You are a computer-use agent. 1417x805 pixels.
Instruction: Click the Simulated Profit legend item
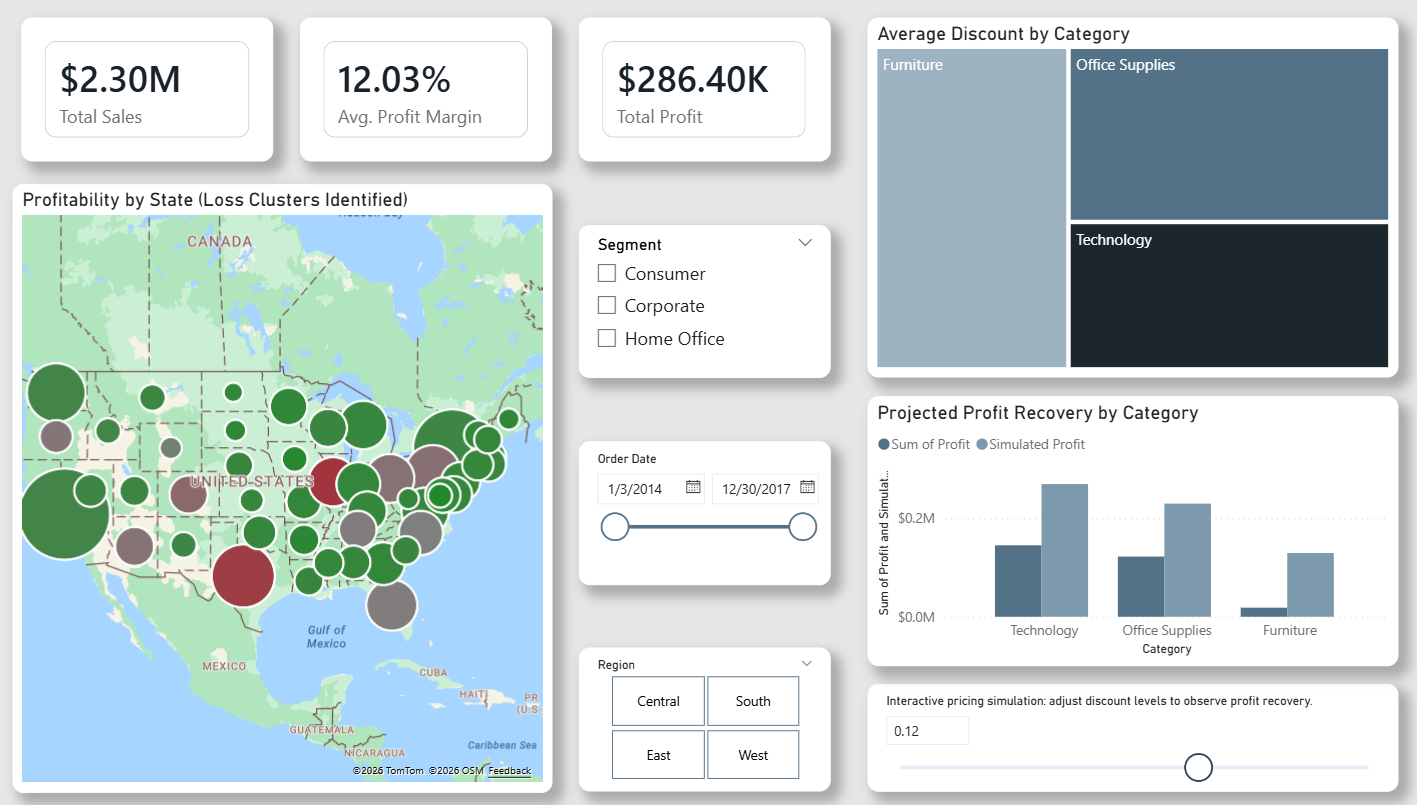(x=1031, y=444)
